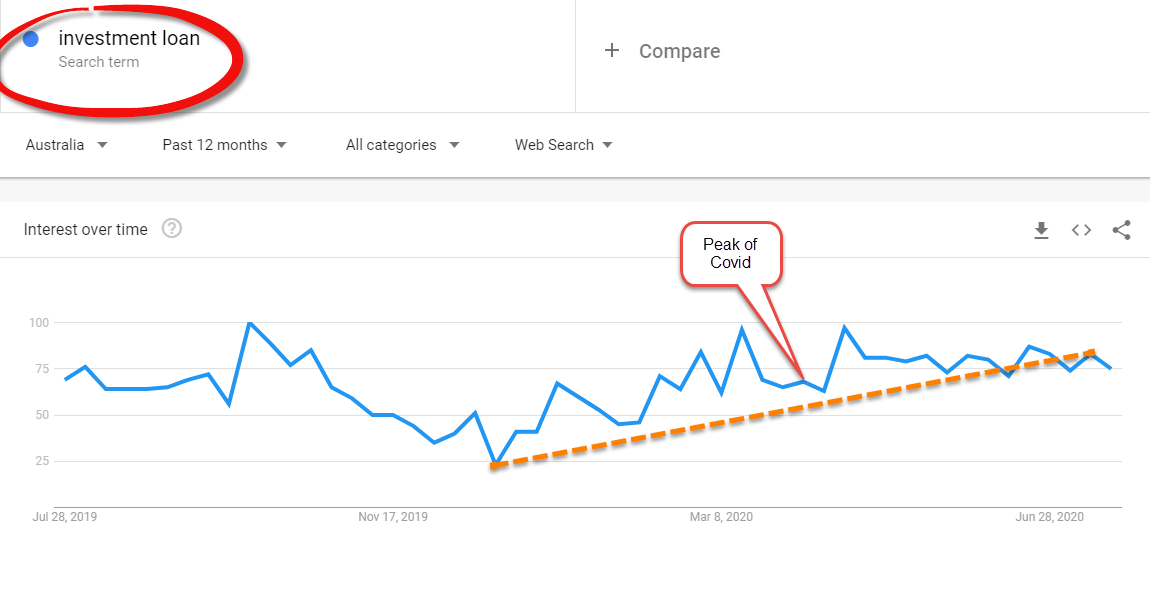The height and width of the screenshot is (593, 1150).
Task: Select the Jun 28, 2020 axis label
Action: click(x=1050, y=517)
